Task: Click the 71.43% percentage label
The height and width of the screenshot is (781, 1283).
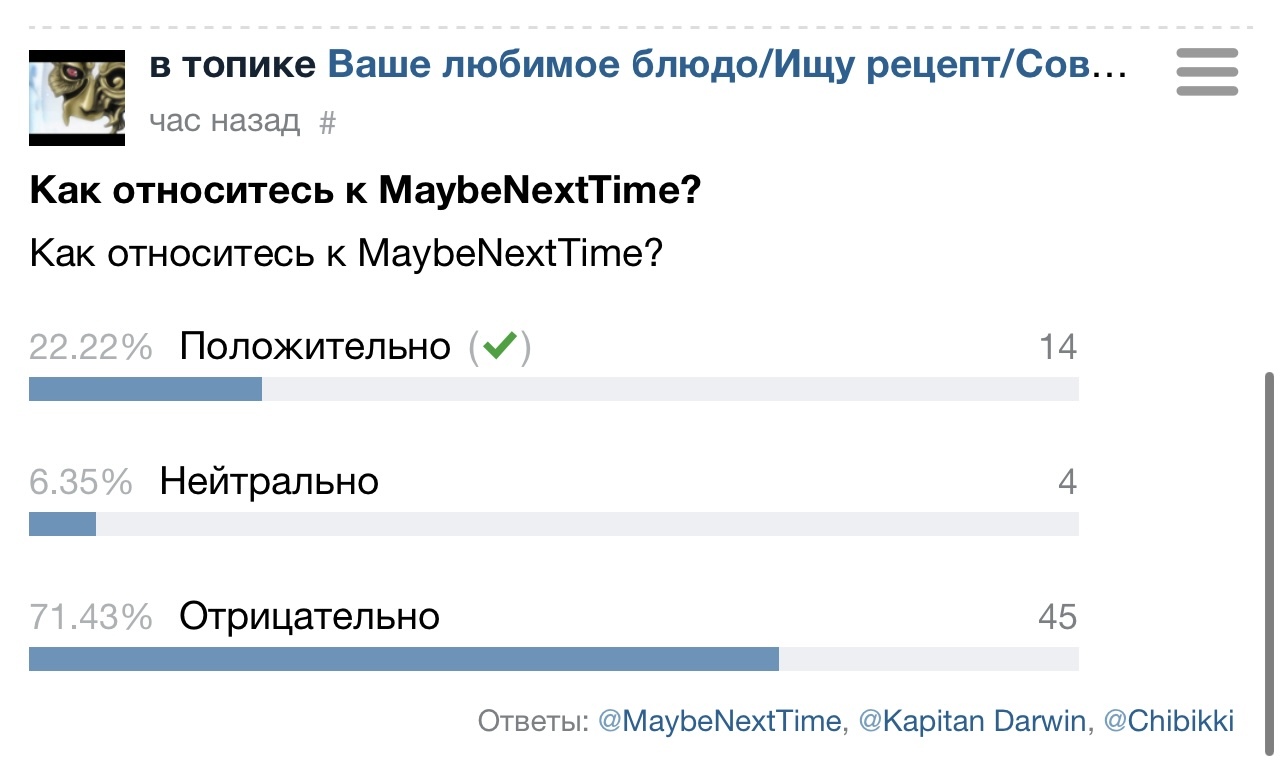Action: coord(91,617)
